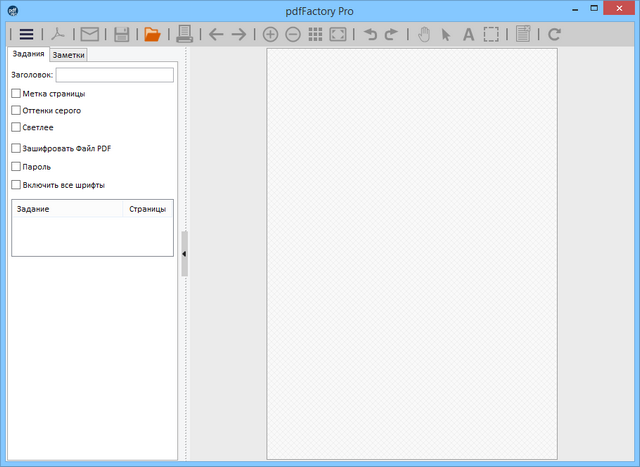This screenshot has width=640, height=467.
Task: Select the text tool A icon
Action: [468, 34]
